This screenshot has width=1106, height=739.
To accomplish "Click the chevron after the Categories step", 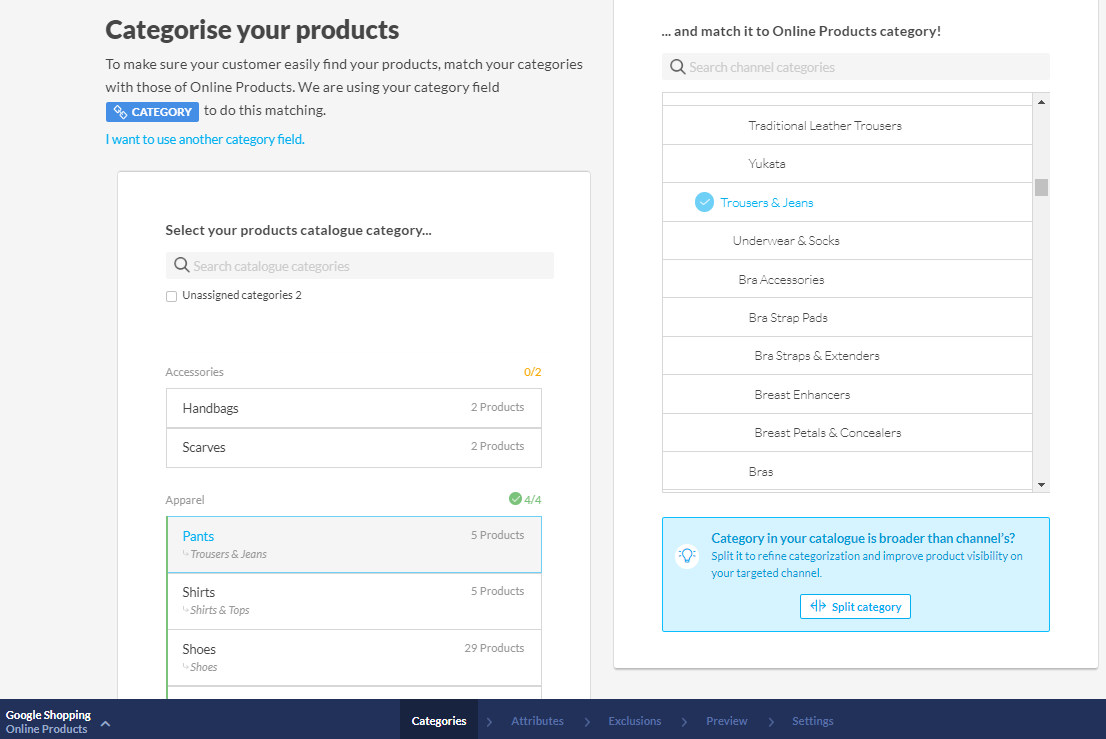I will click(489, 721).
